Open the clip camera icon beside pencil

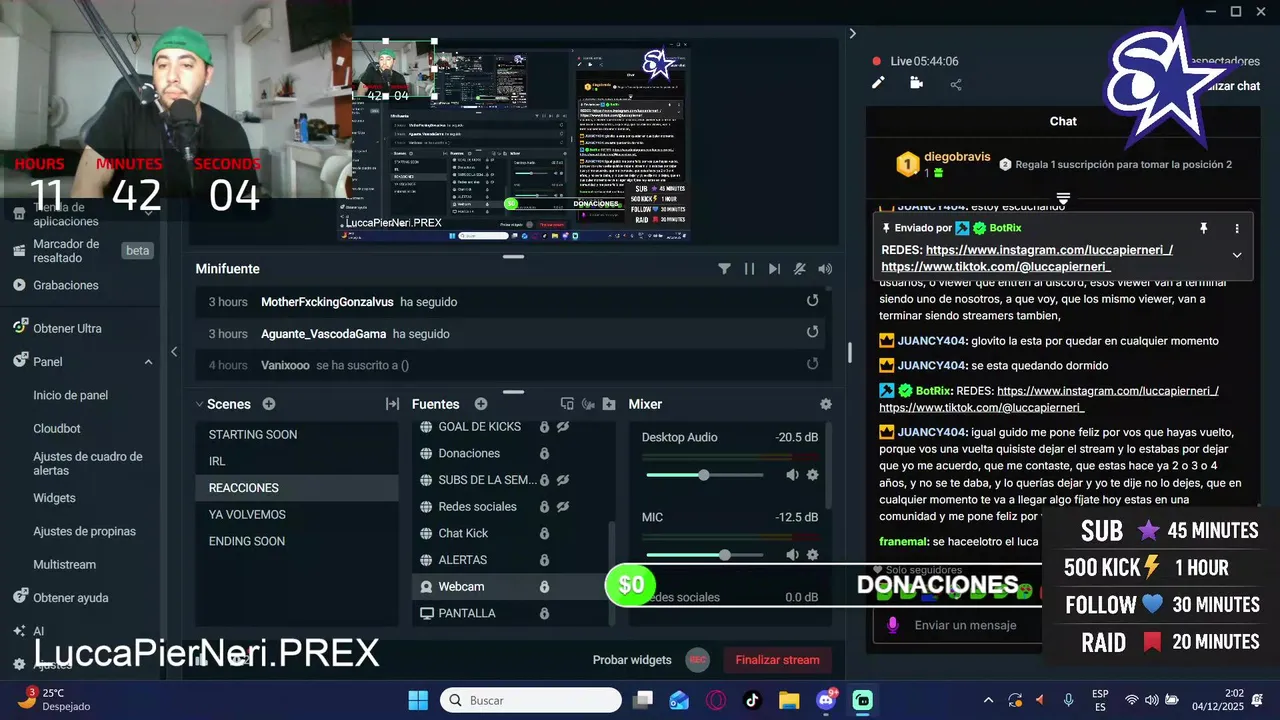pos(916,83)
